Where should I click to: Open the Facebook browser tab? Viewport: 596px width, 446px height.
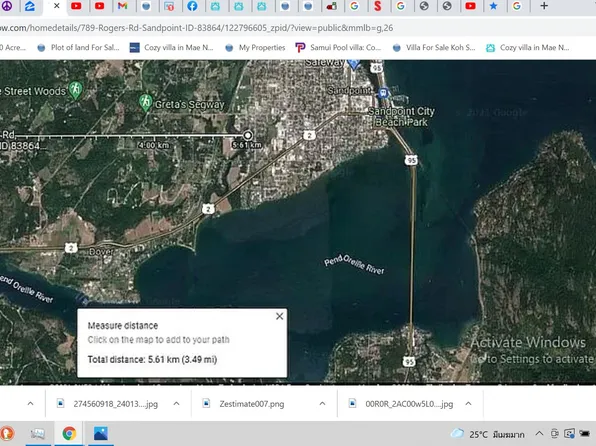(192, 6)
